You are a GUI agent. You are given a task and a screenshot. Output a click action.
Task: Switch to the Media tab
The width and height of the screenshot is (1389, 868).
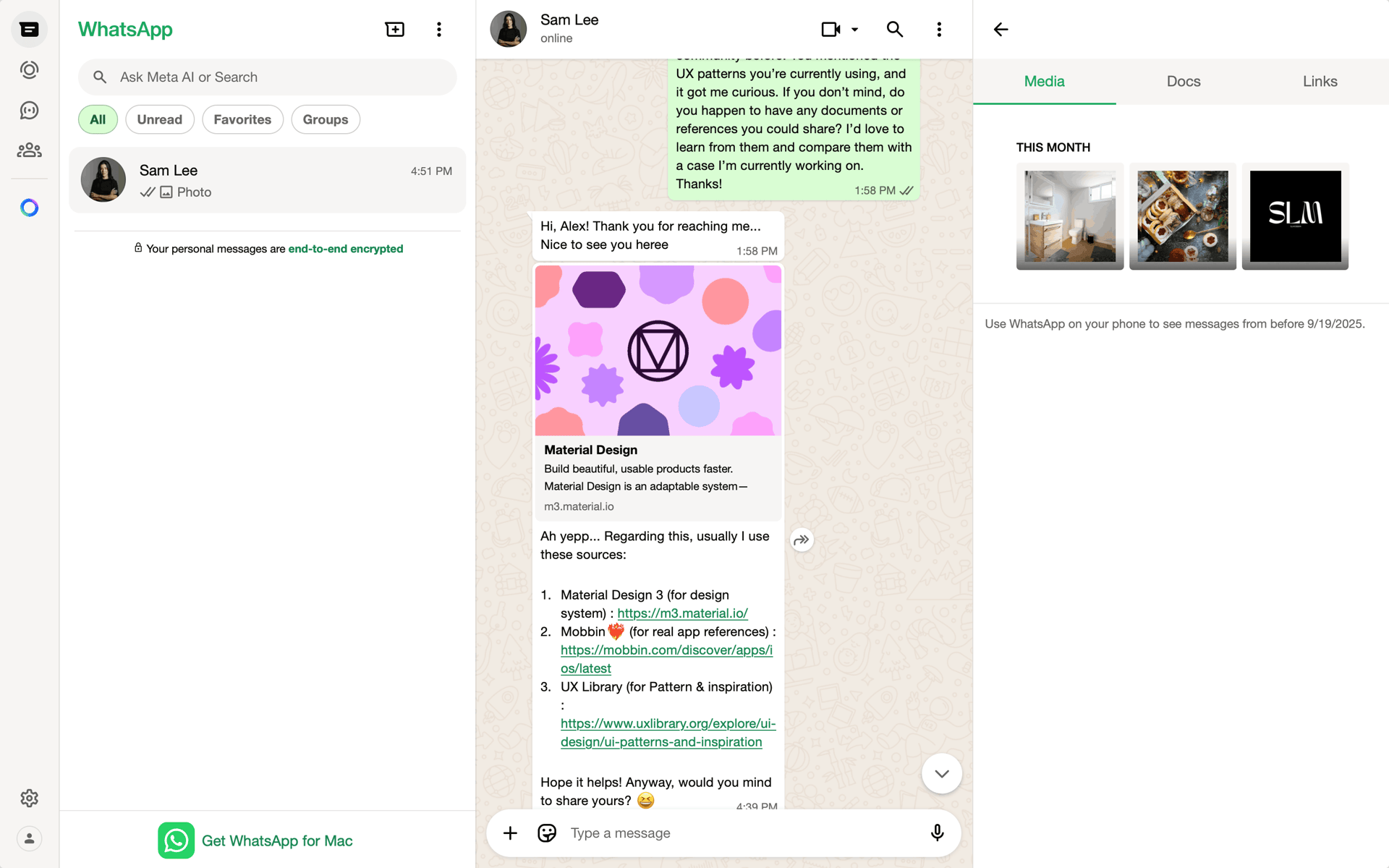pyautogui.click(x=1044, y=82)
